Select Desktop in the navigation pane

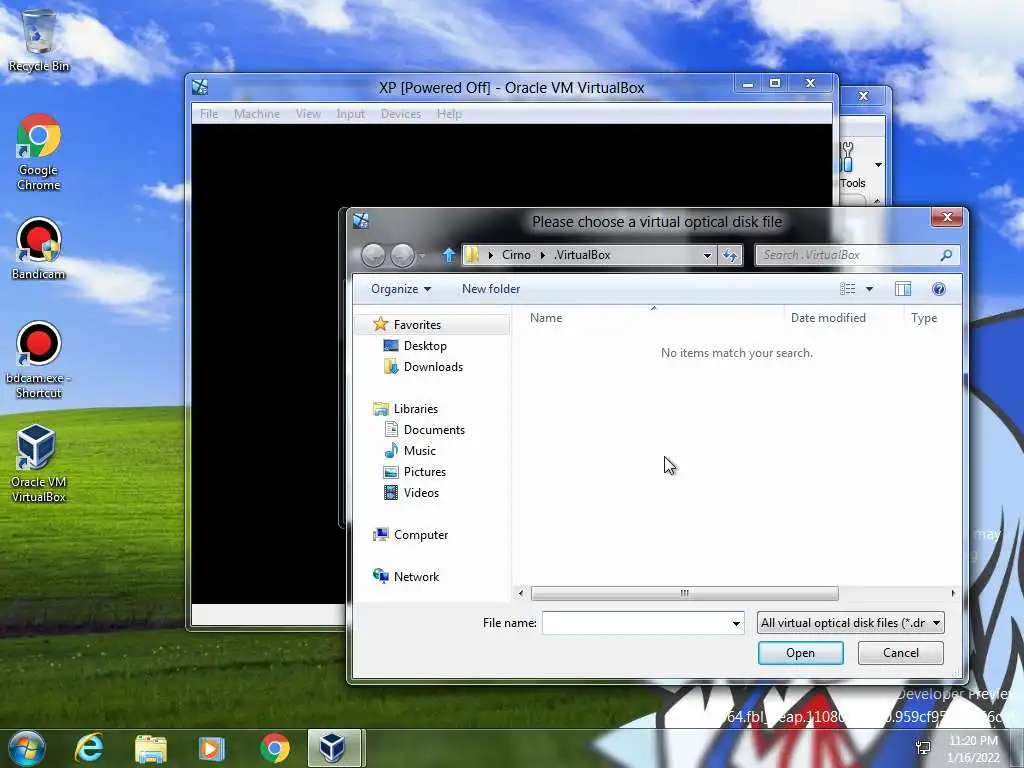coord(424,345)
